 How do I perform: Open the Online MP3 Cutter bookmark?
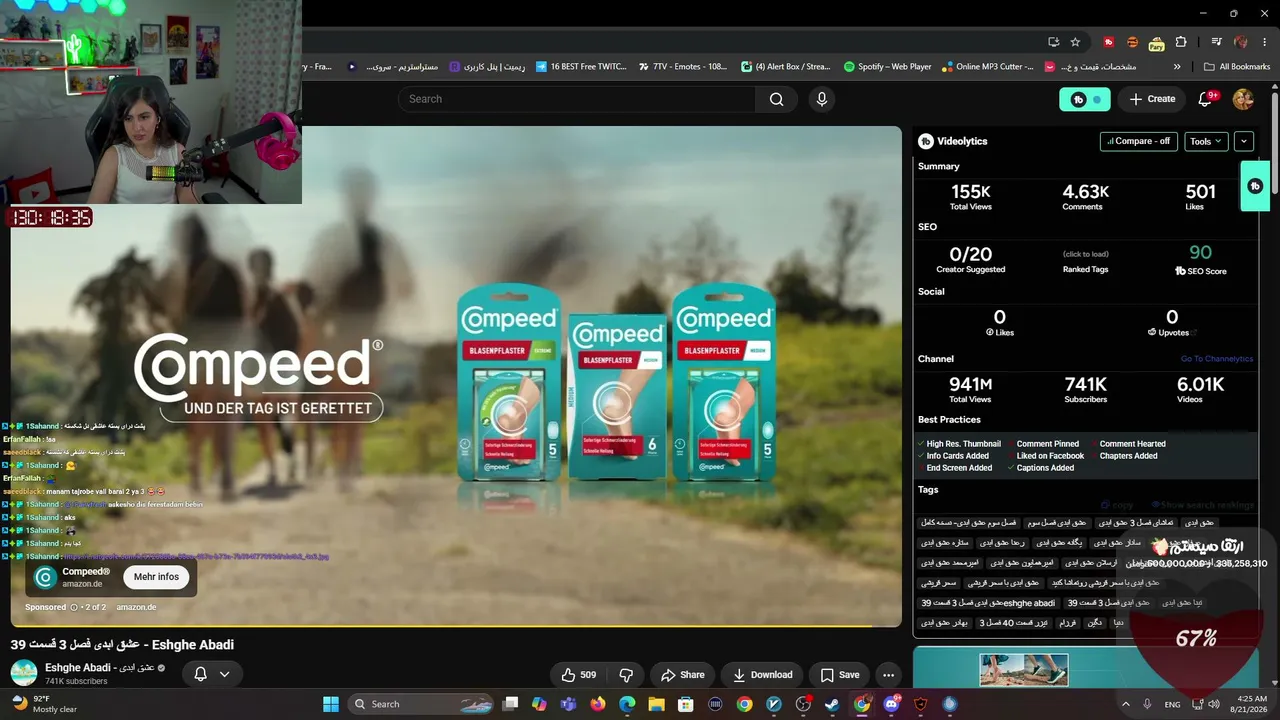987,67
